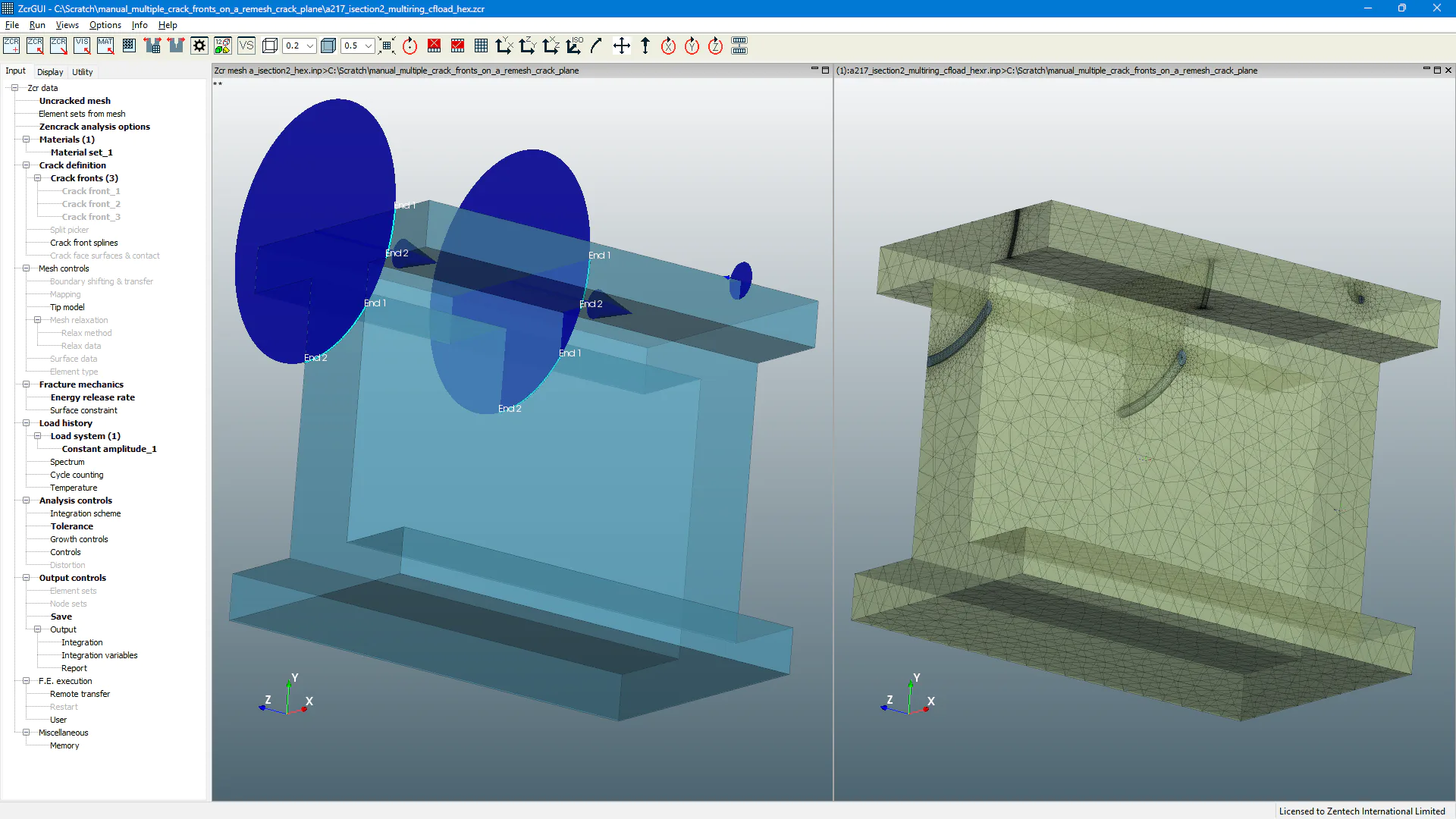The height and width of the screenshot is (819, 1456).
Task: Open the Views menu
Action: tap(67, 25)
